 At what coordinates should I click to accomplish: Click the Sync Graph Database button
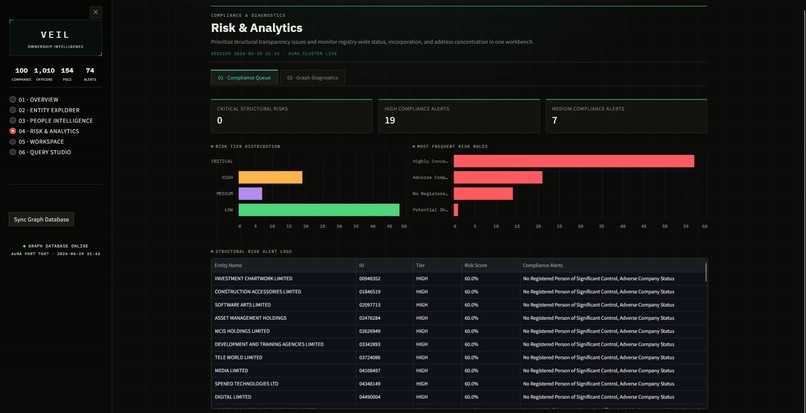tap(41, 219)
